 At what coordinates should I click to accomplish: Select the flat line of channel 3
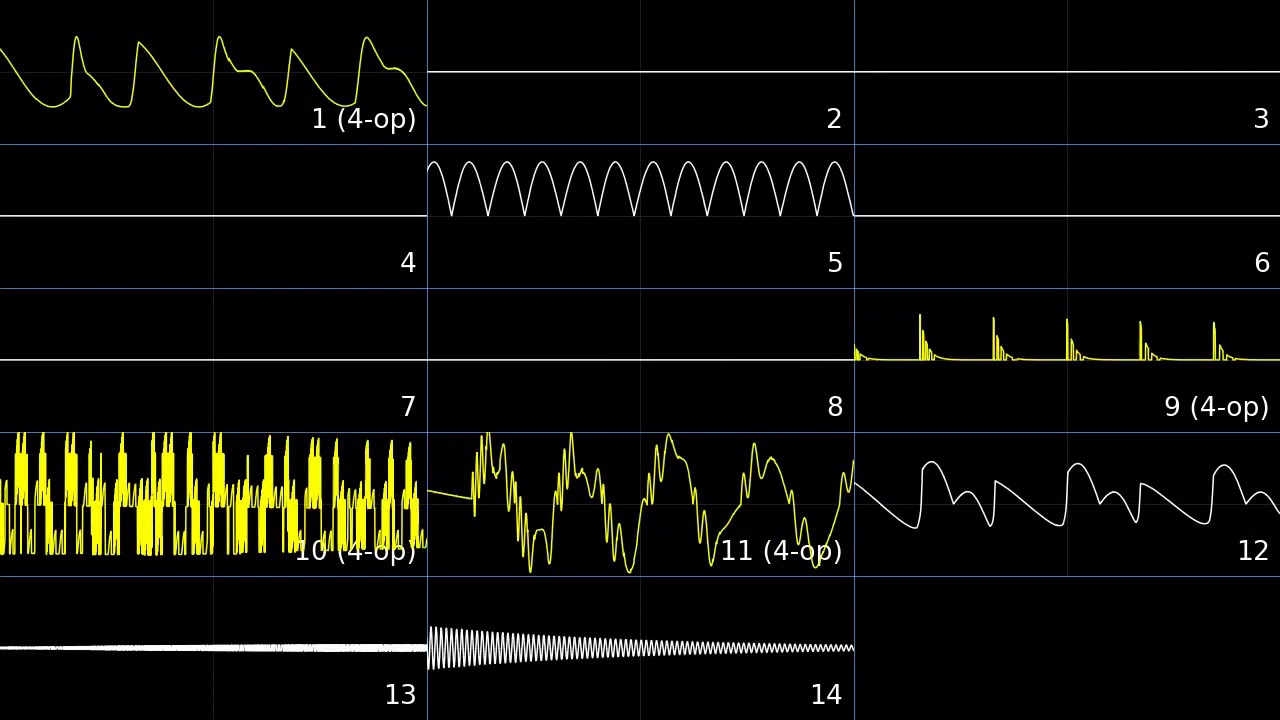(1067, 72)
